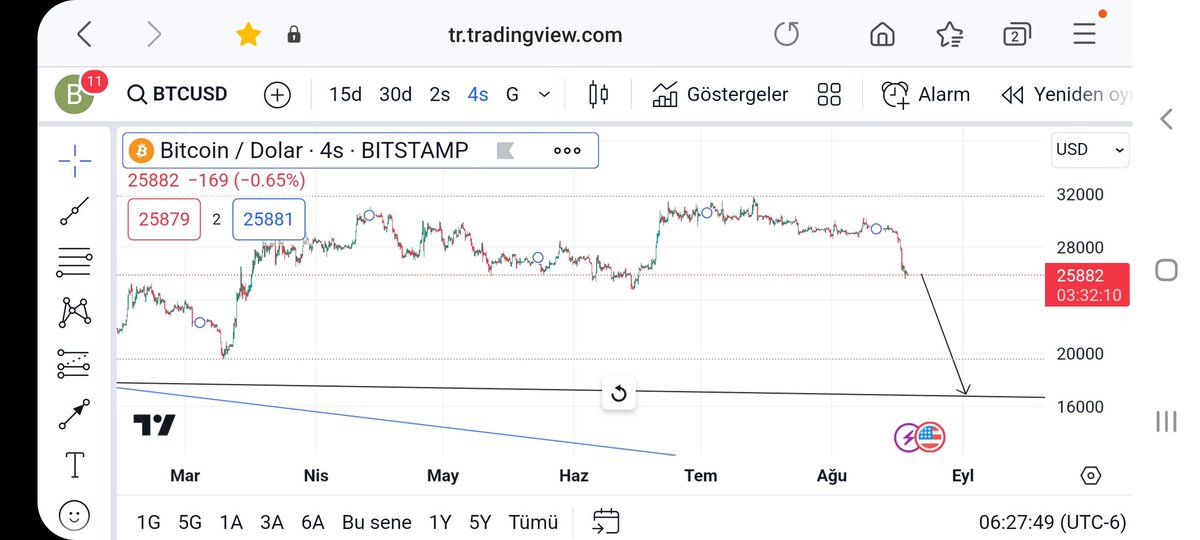Go back with browser back arrow

[x=84, y=35]
